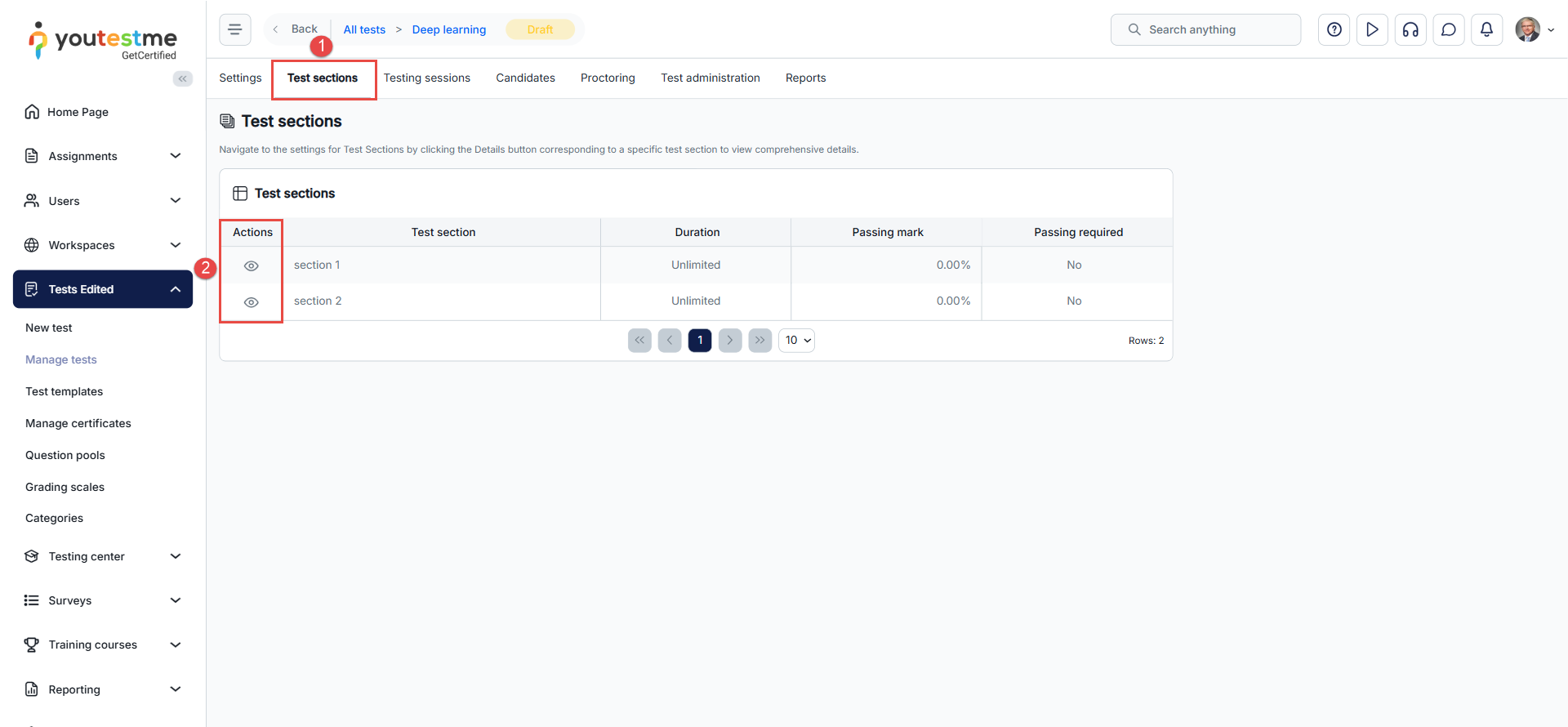Collapse the sidebar with double-chevron icon
The width and height of the screenshot is (1568, 727).
(182, 78)
